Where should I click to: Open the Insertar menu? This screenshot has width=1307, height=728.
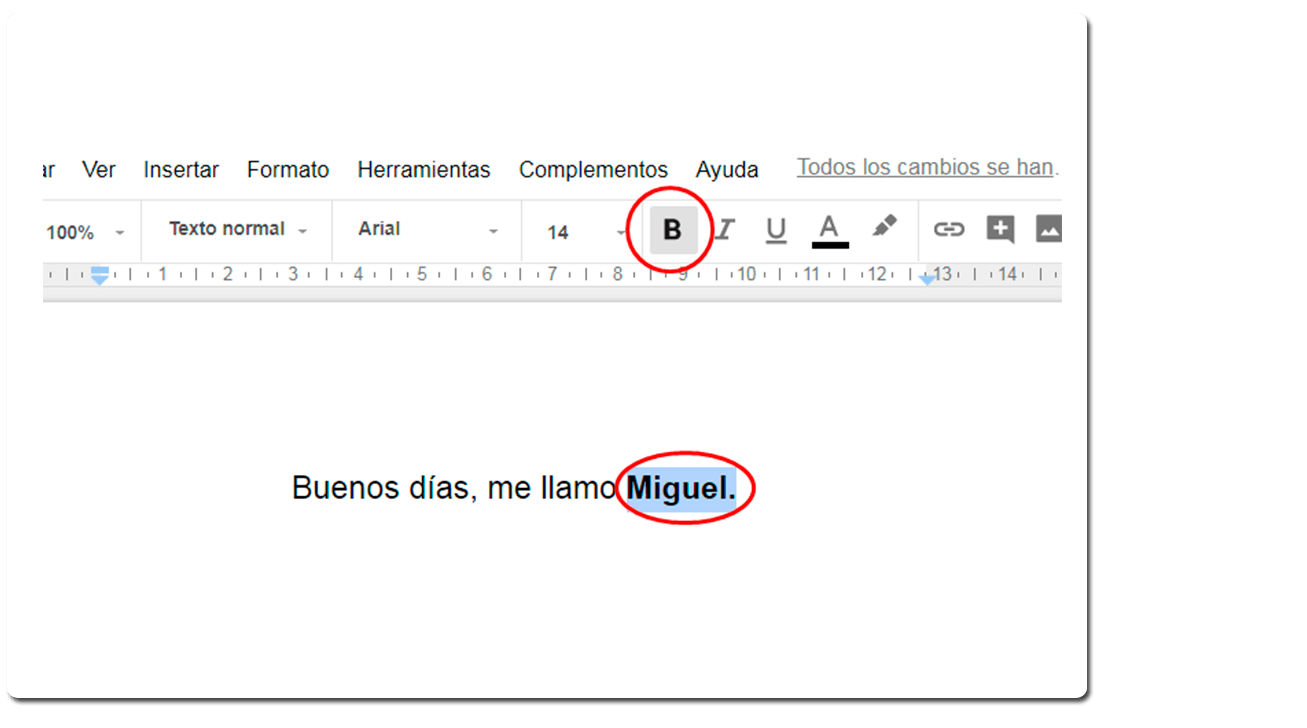(181, 170)
